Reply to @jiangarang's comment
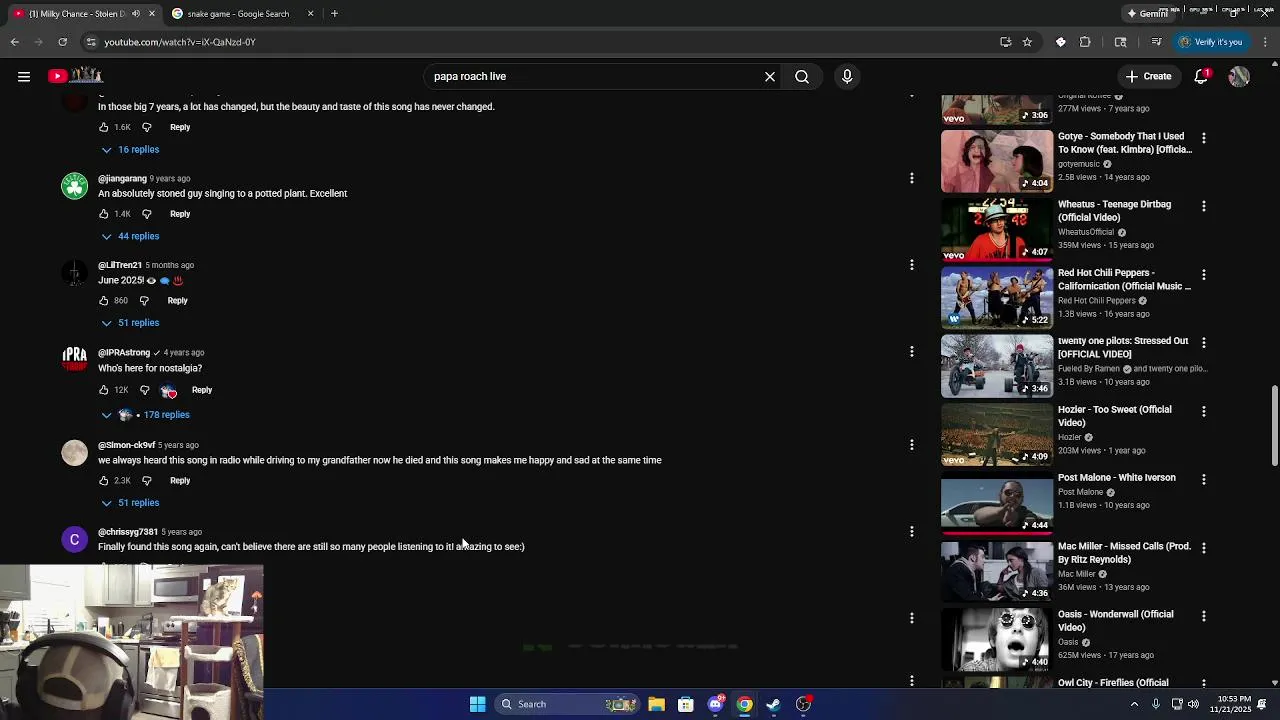This screenshot has height=720, width=1280. [x=180, y=214]
